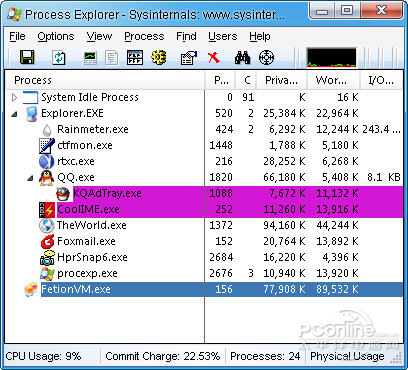
Task: Click the rtxc.exe PID value 216
Action: click(x=224, y=161)
